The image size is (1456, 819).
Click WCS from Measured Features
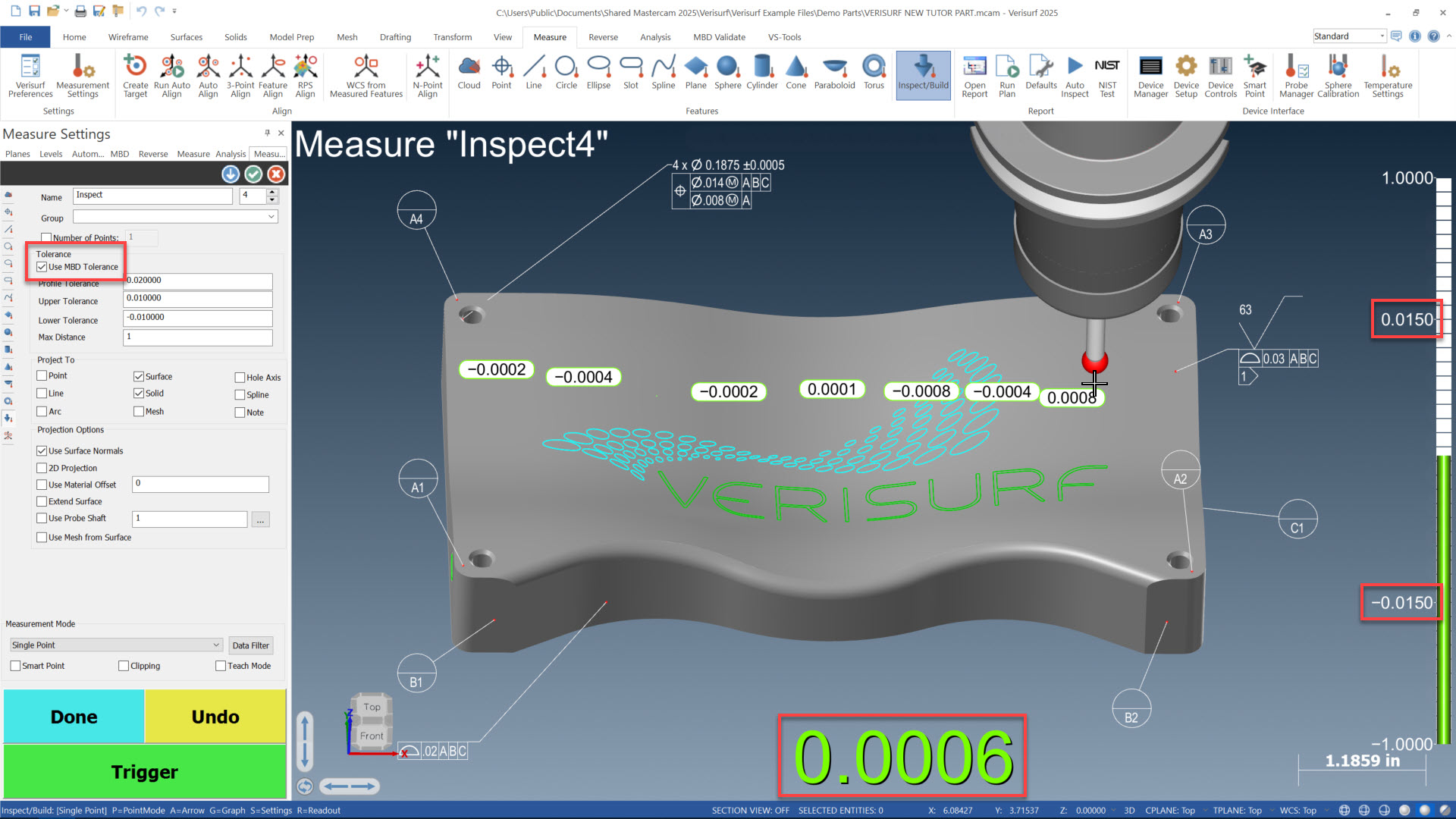[366, 76]
